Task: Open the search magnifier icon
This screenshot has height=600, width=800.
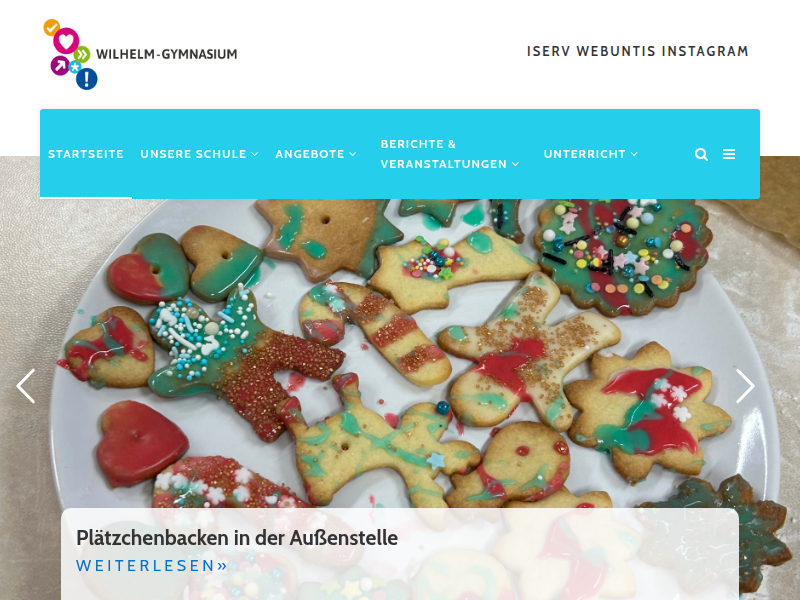Action: pos(701,154)
